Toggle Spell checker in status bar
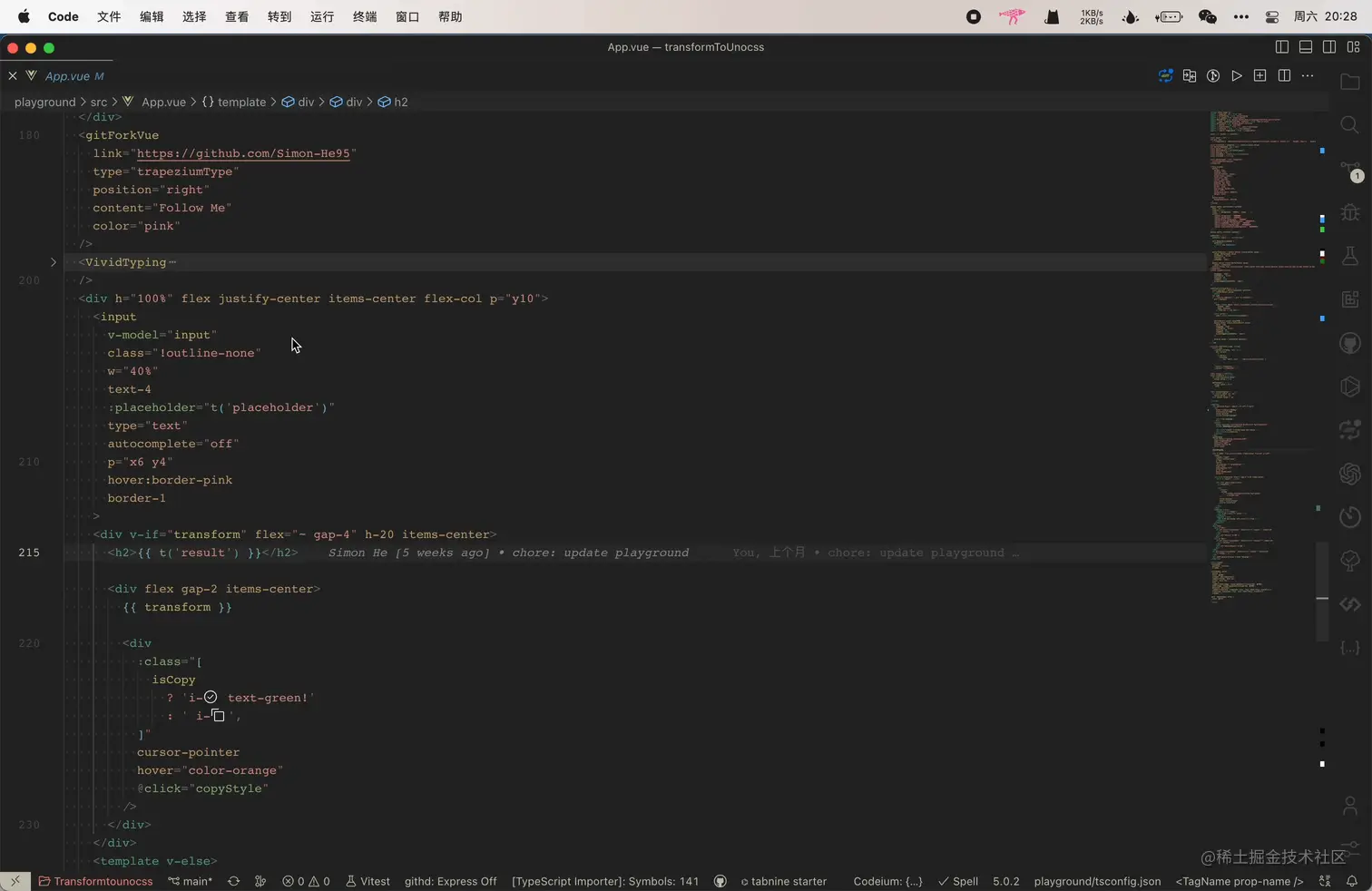Screen dimensions: 1372x891 point(958,881)
